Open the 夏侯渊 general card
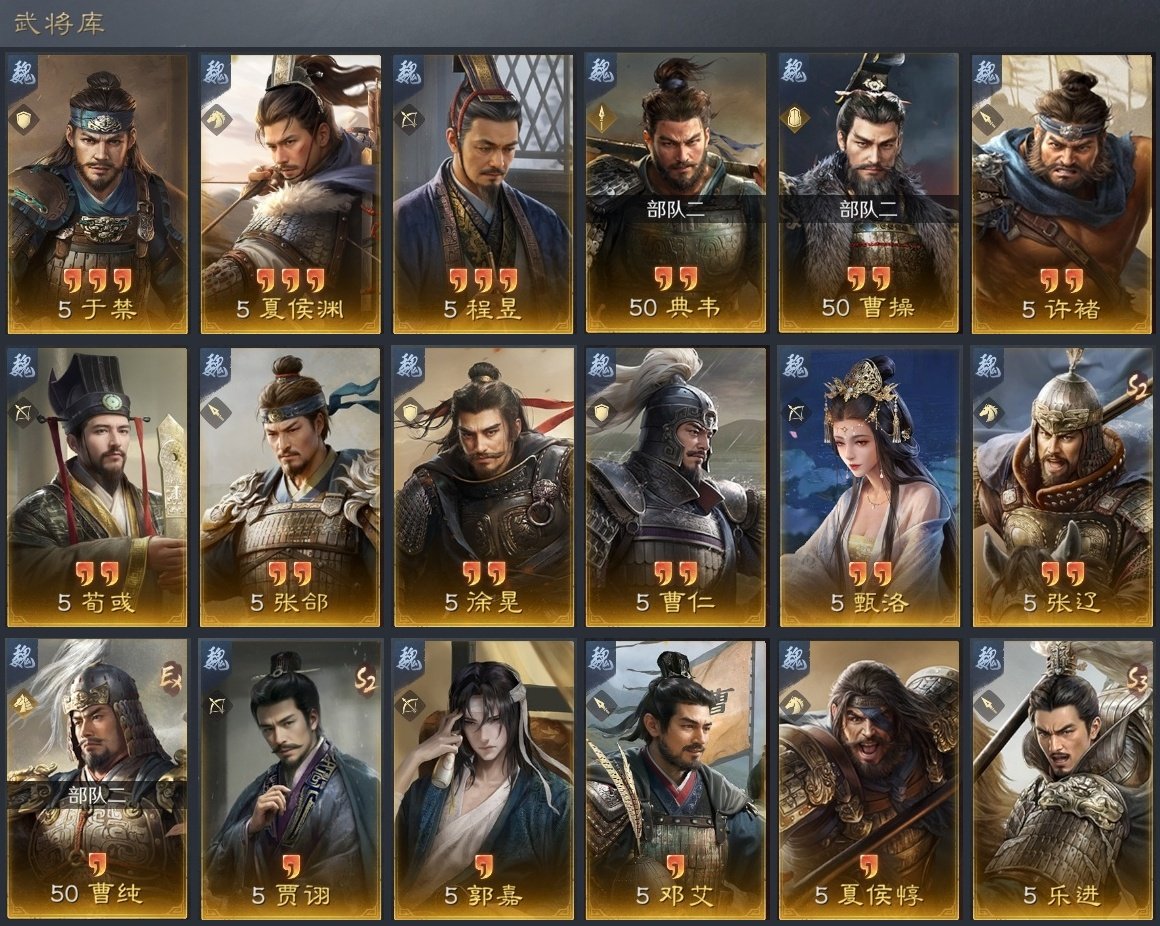The width and height of the screenshot is (1160, 926). point(290,194)
